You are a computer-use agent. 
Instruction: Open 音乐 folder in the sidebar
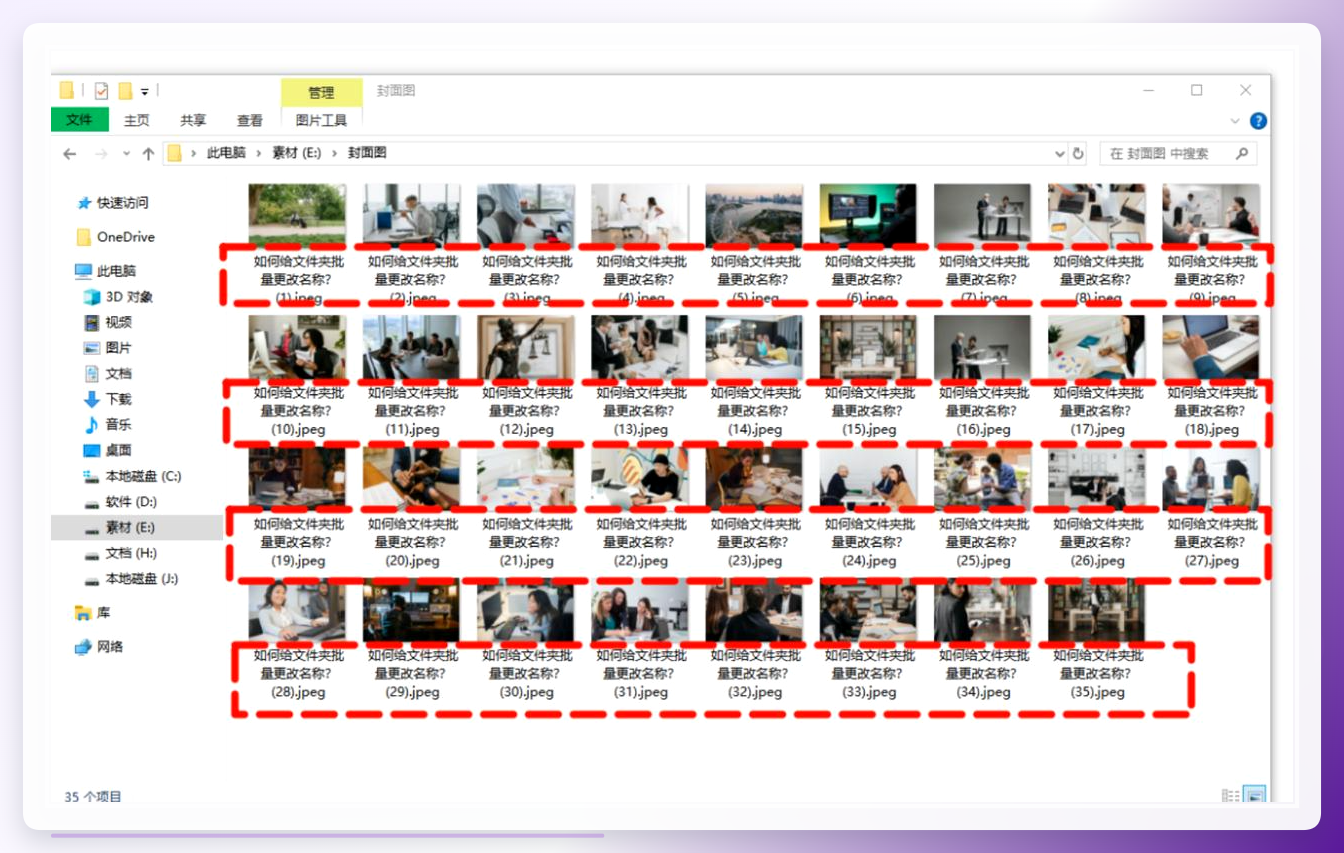coord(108,425)
